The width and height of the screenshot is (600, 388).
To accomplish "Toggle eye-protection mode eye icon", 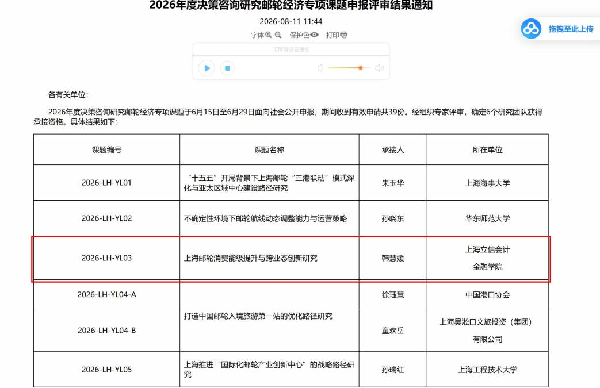I will (x=314, y=35).
